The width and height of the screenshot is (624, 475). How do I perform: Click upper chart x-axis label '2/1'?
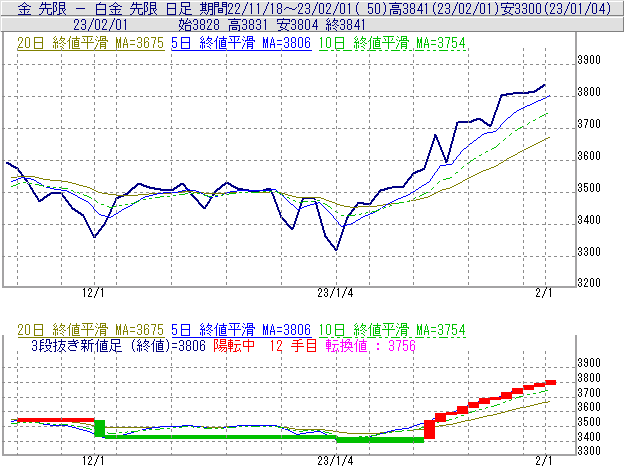[x=544, y=293]
